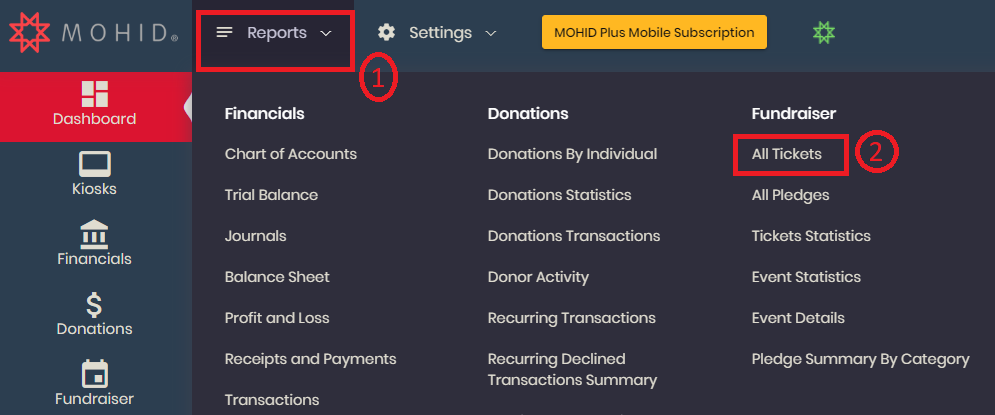Open the Dashboard sidebar icon

click(95, 94)
